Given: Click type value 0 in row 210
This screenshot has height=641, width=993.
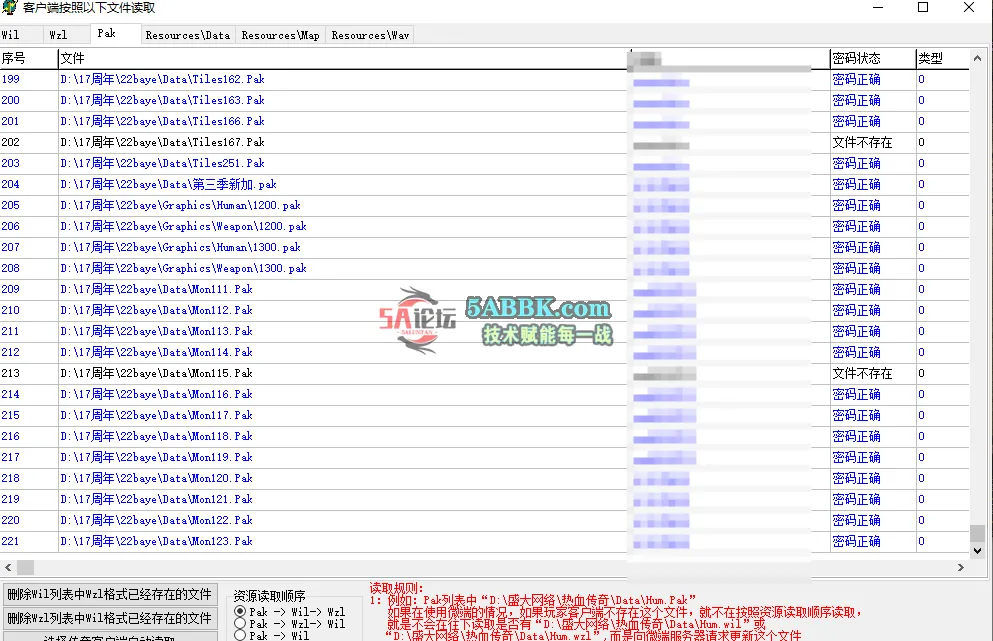Looking at the screenshot, I should point(921,310).
